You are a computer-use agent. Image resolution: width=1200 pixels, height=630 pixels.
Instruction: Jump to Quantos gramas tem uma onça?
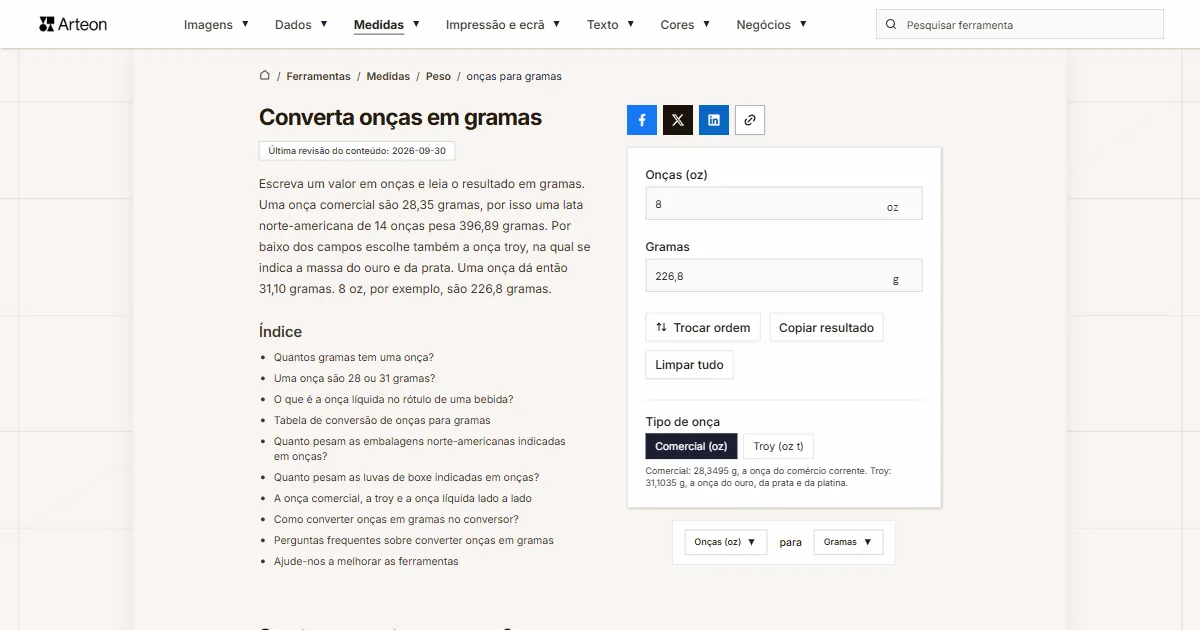(x=354, y=357)
